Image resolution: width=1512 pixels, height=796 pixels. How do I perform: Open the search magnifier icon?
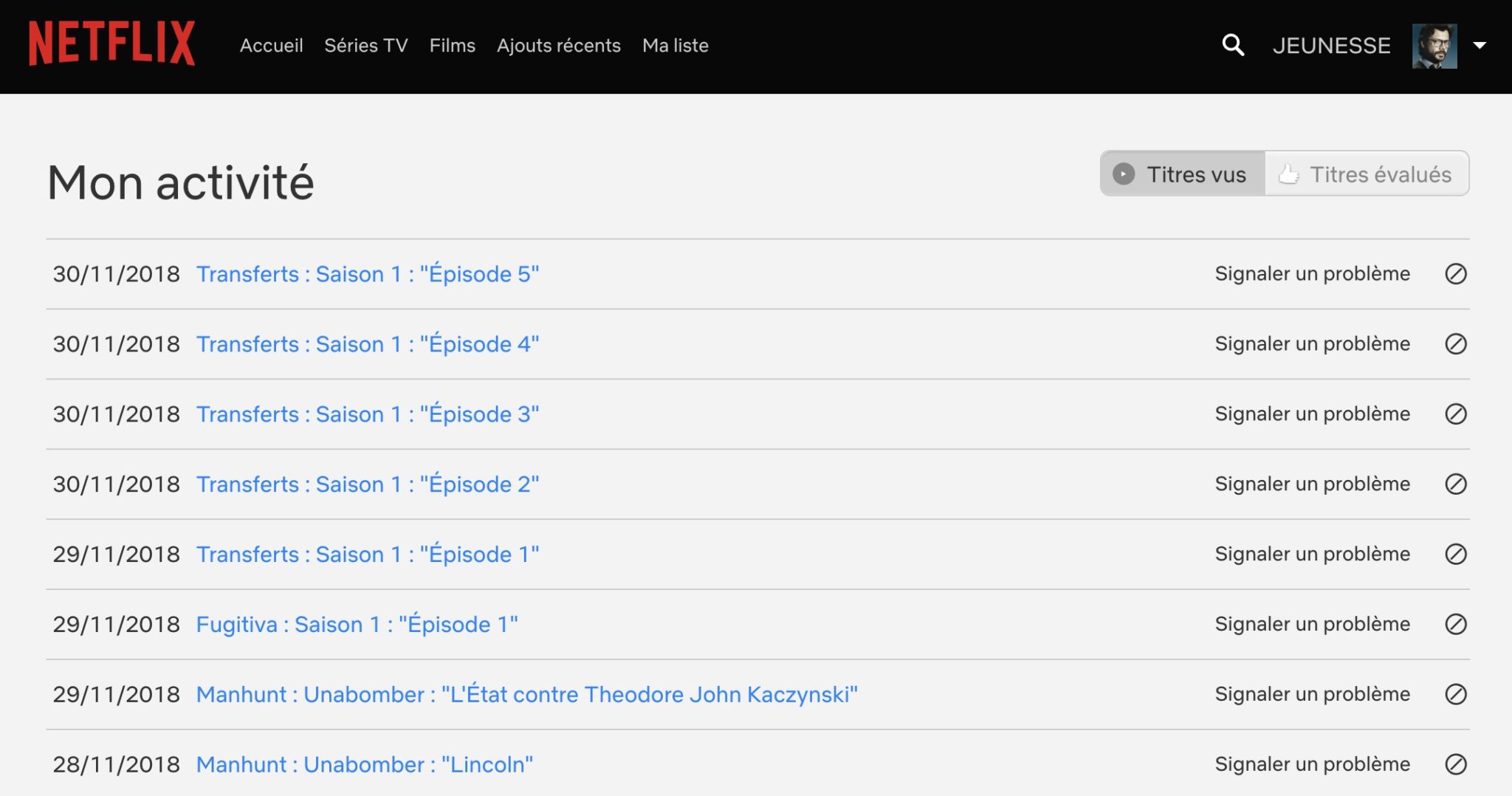point(1233,45)
